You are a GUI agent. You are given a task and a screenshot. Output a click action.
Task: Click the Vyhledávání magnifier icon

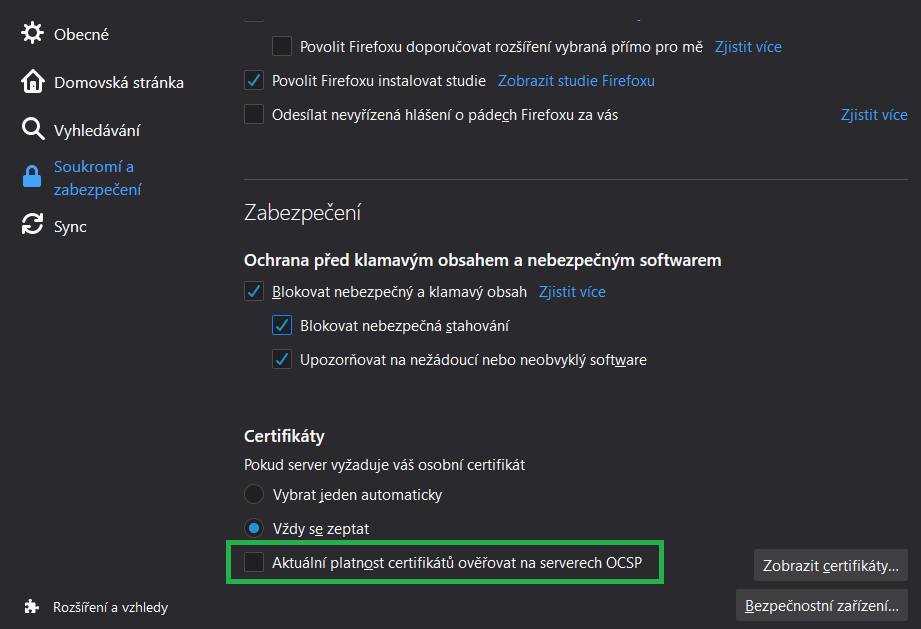(x=33, y=130)
